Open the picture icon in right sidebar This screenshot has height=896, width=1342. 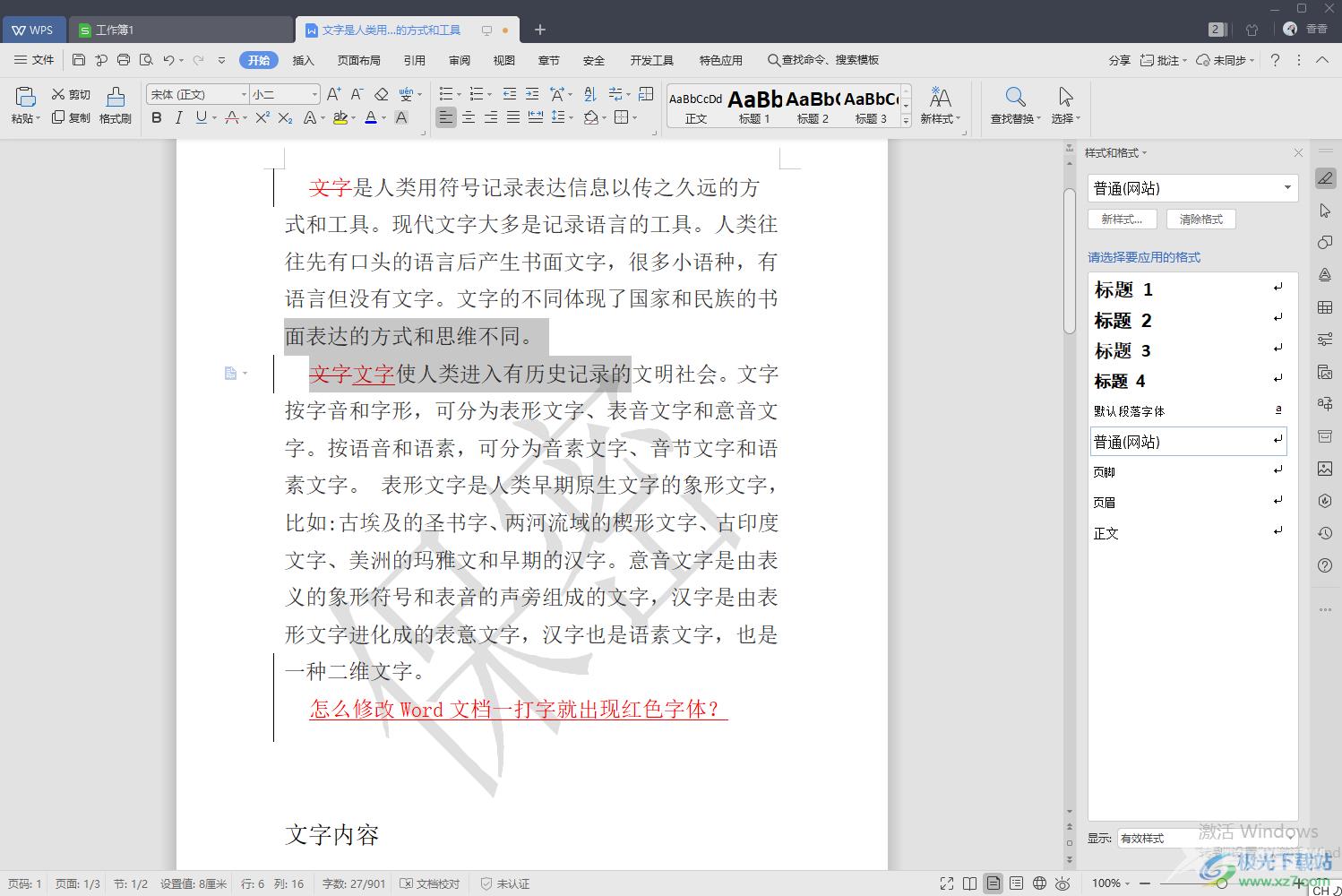(x=1325, y=469)
